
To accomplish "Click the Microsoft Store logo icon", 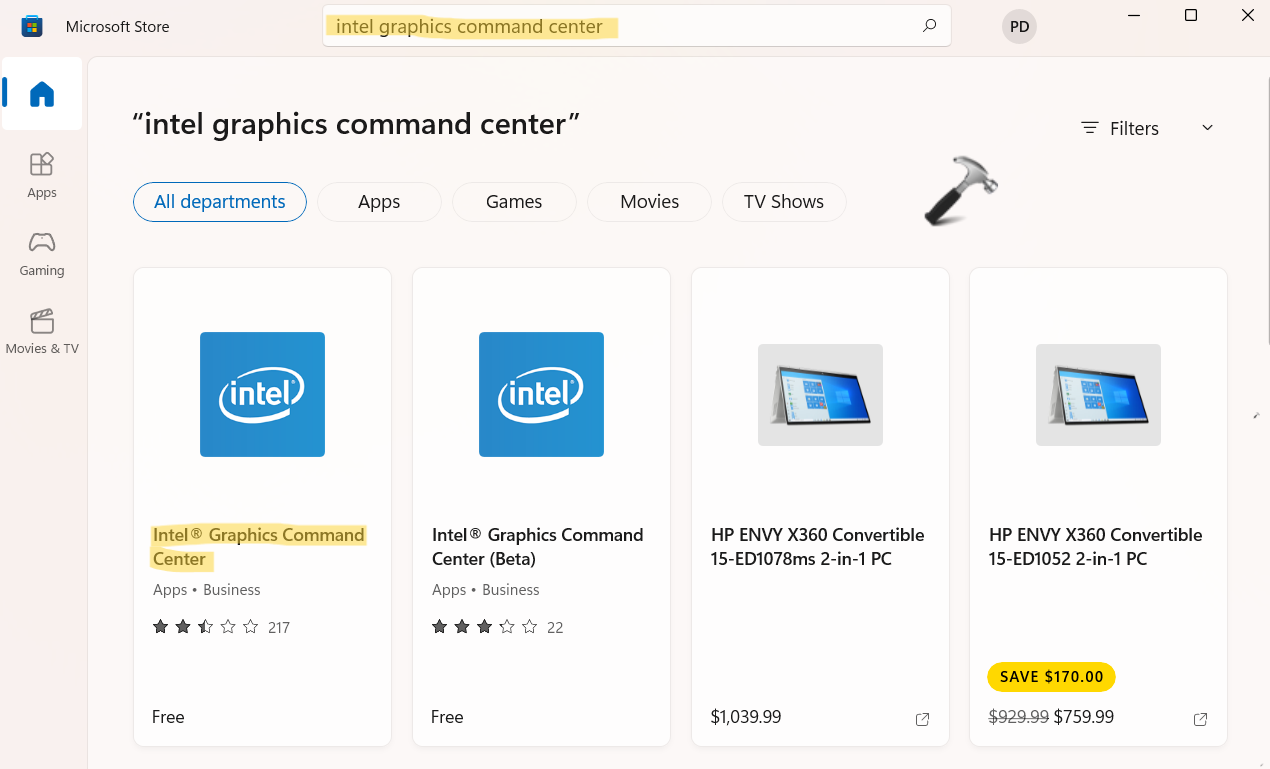I will (32, 26).
